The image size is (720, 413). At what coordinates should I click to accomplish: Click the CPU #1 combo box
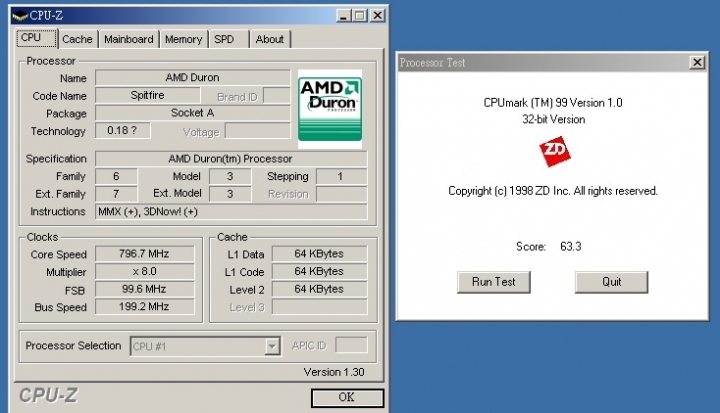coord(205,346)
